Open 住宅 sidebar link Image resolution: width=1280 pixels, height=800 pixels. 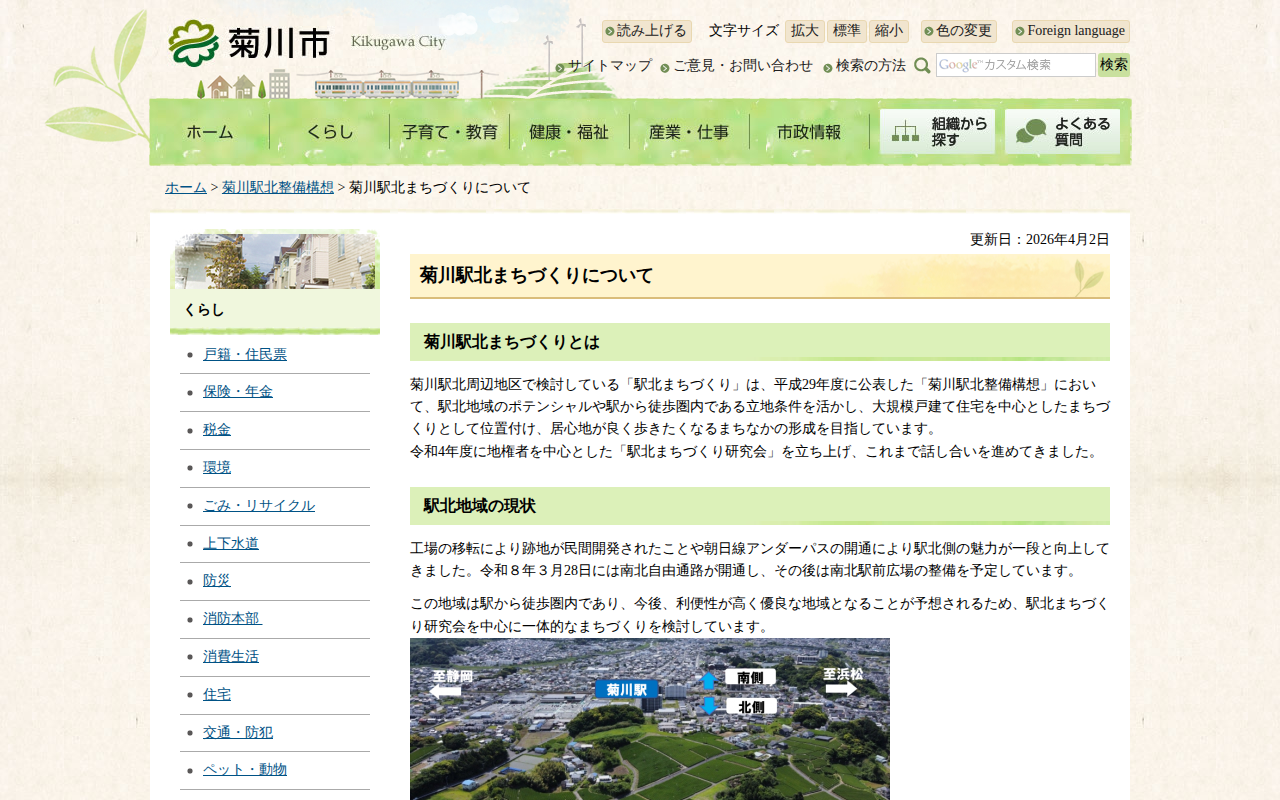(x=217, y=695)
